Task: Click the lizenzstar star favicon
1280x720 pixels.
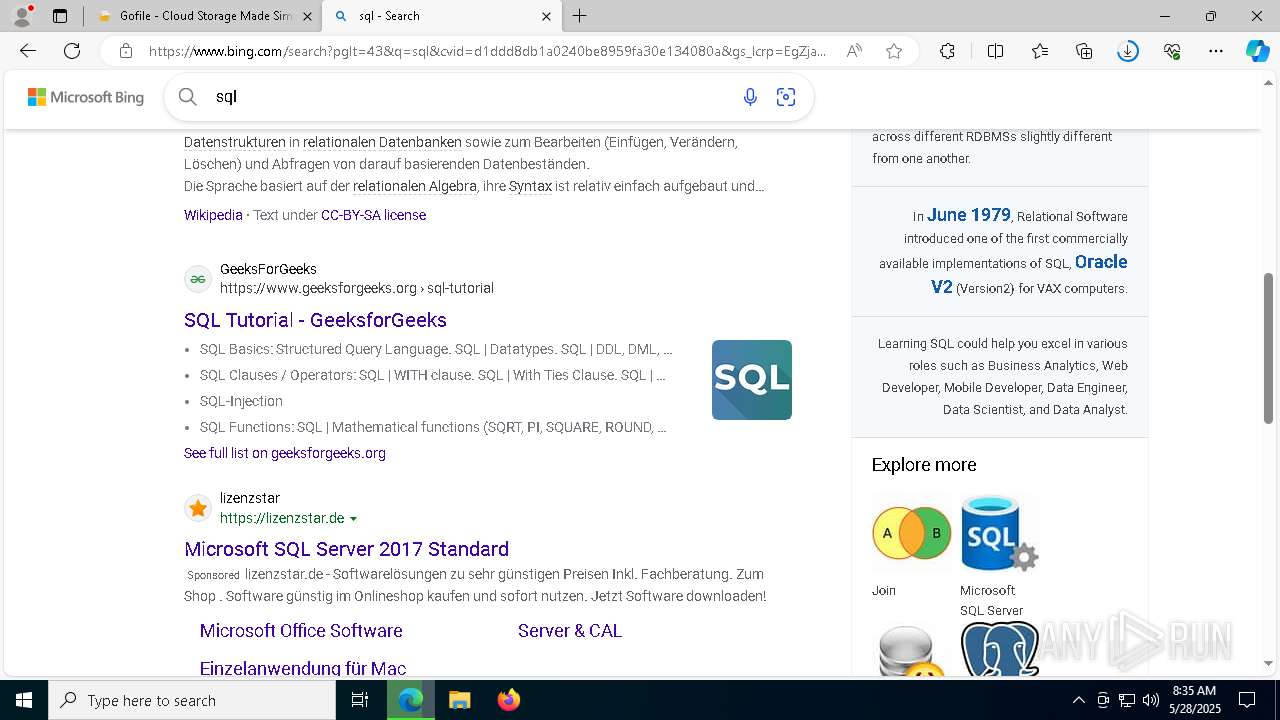Action: pyautogui.click(x=198, y=508)
